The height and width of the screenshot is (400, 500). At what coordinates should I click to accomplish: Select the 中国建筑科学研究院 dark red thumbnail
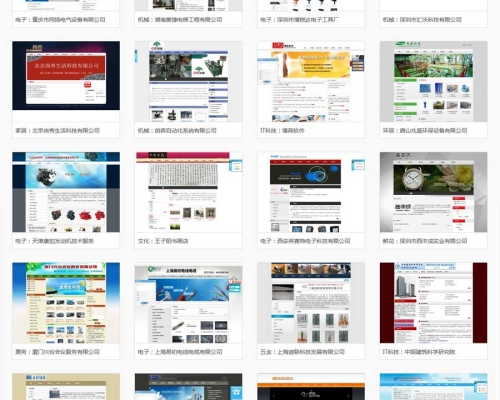click(x=433, y=303)
